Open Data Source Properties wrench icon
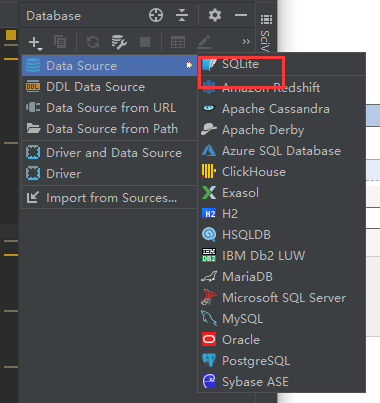Viewport: 380px width, 403px height. click(119, 42)
